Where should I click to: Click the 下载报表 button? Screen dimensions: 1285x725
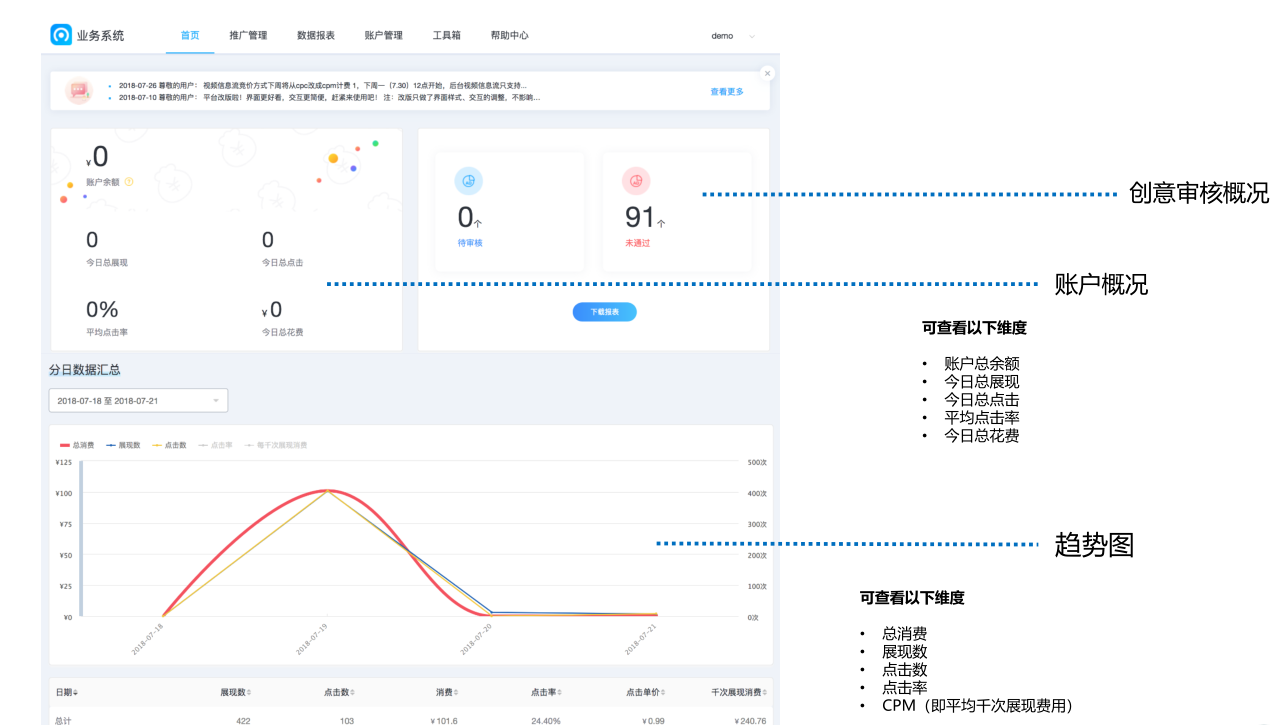[605, 312]
